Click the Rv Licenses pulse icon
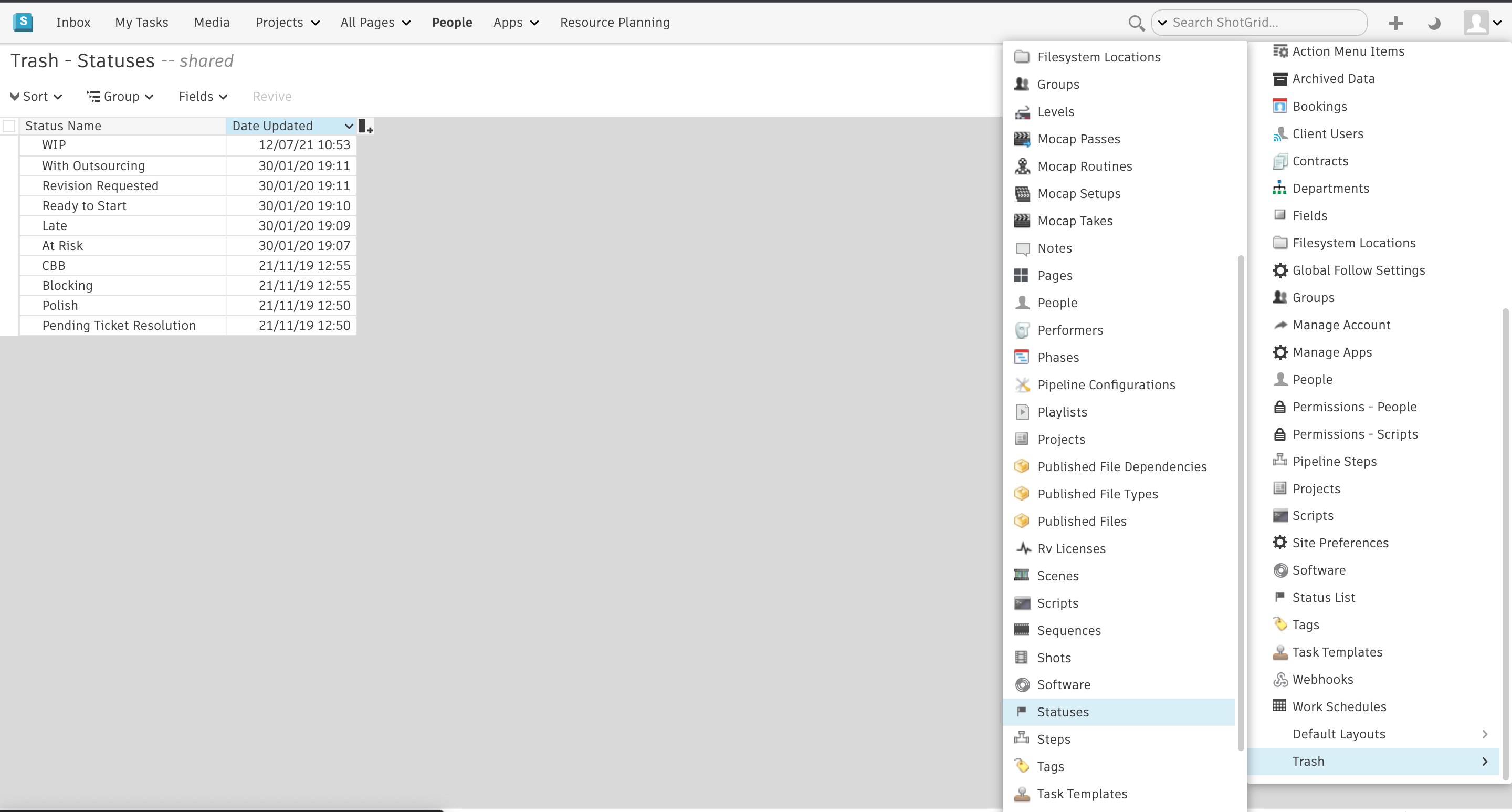 1023,548
